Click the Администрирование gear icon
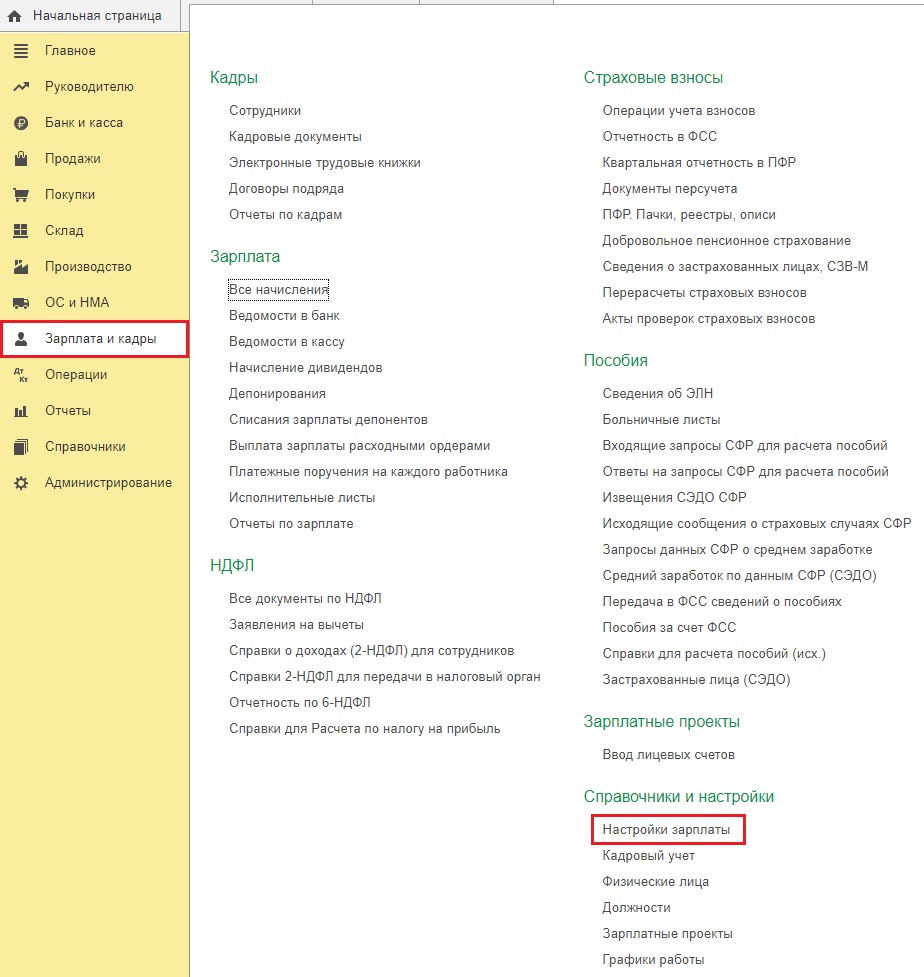 [21, 483]
